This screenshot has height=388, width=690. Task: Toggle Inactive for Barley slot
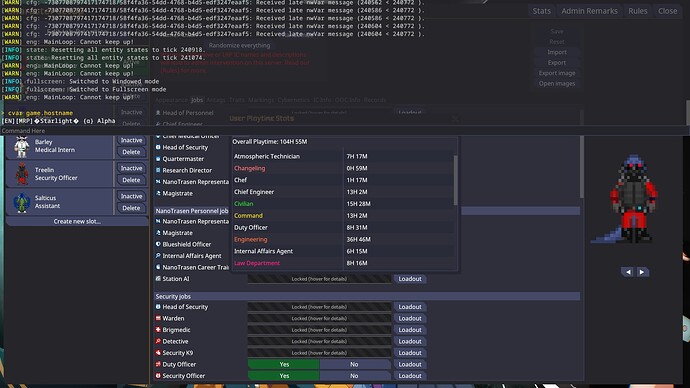click(131, 140)
